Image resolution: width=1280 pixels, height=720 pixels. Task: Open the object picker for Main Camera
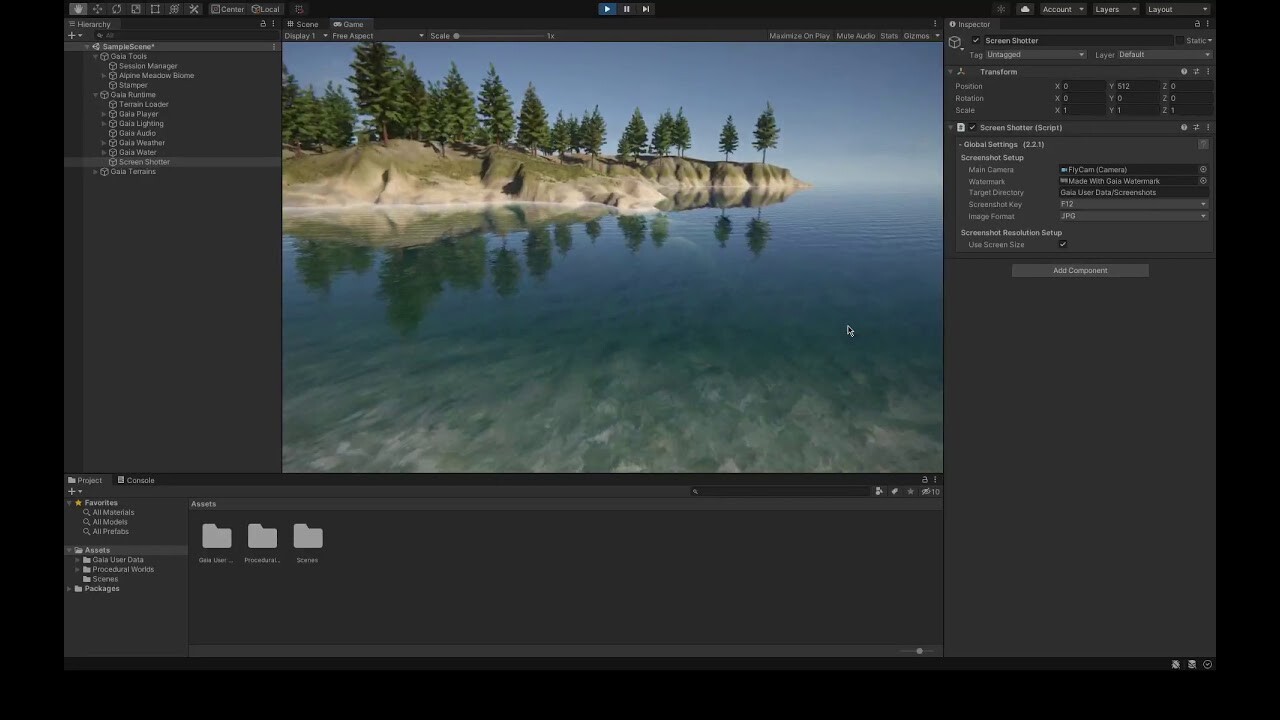[1203, 169]
